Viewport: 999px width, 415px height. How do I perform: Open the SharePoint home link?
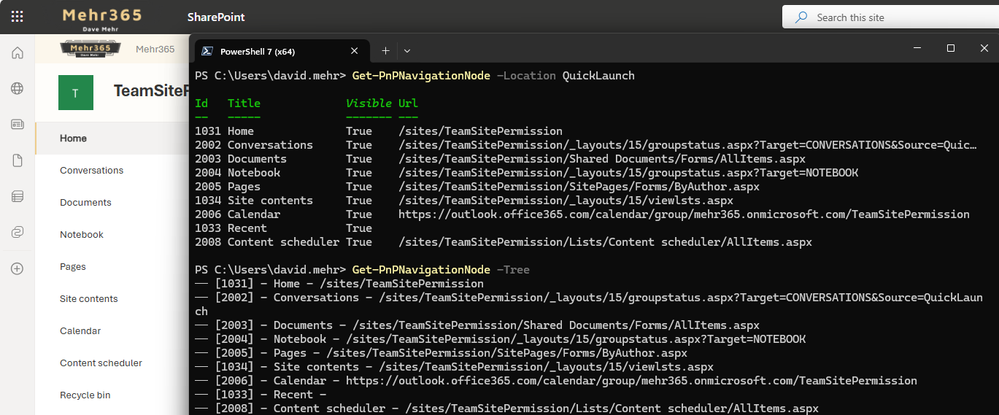pyautogui.click(x=216, y=17)
